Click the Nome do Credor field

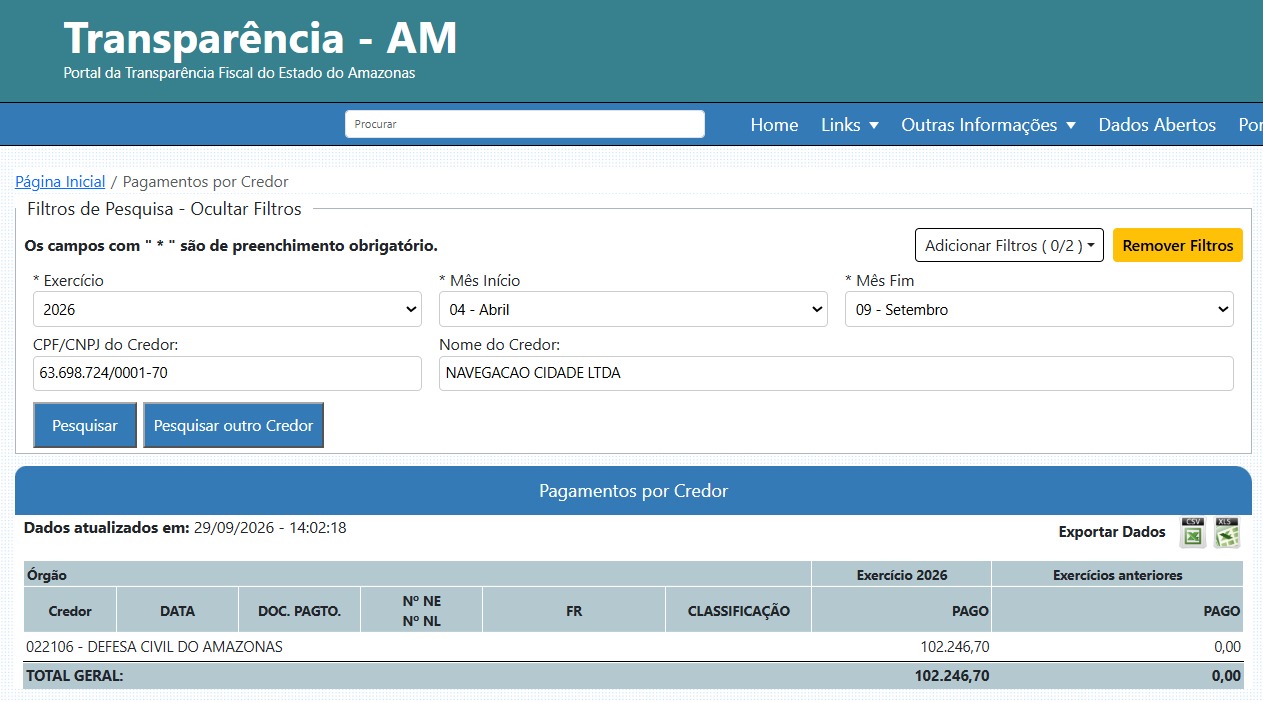(x=836, y=373)
